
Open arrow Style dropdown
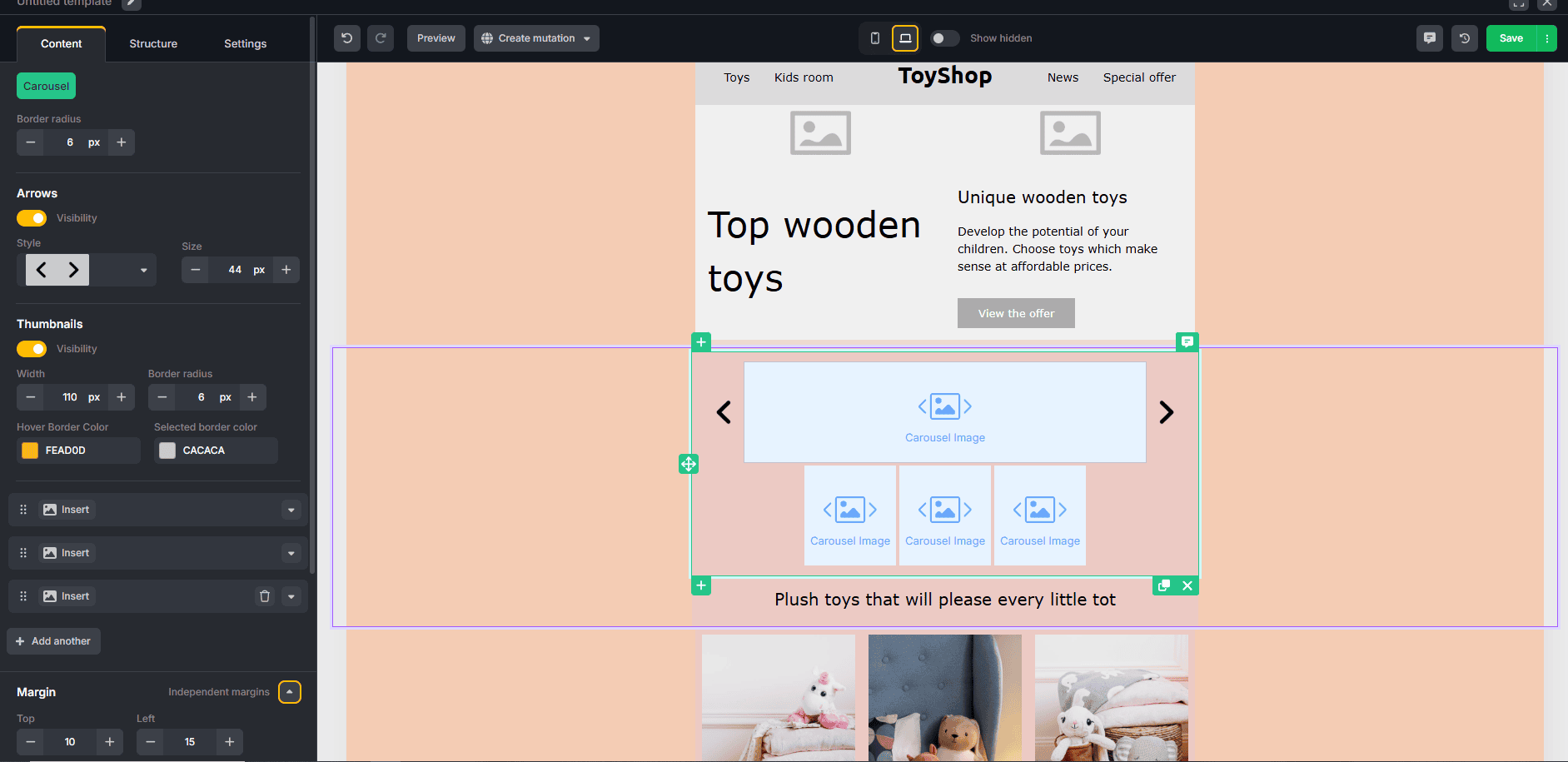coord(87,270)
